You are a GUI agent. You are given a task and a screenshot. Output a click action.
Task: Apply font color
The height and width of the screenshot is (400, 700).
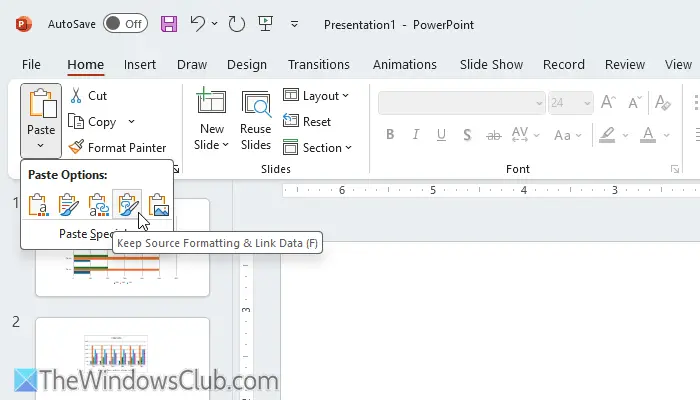tap(648, 134)
